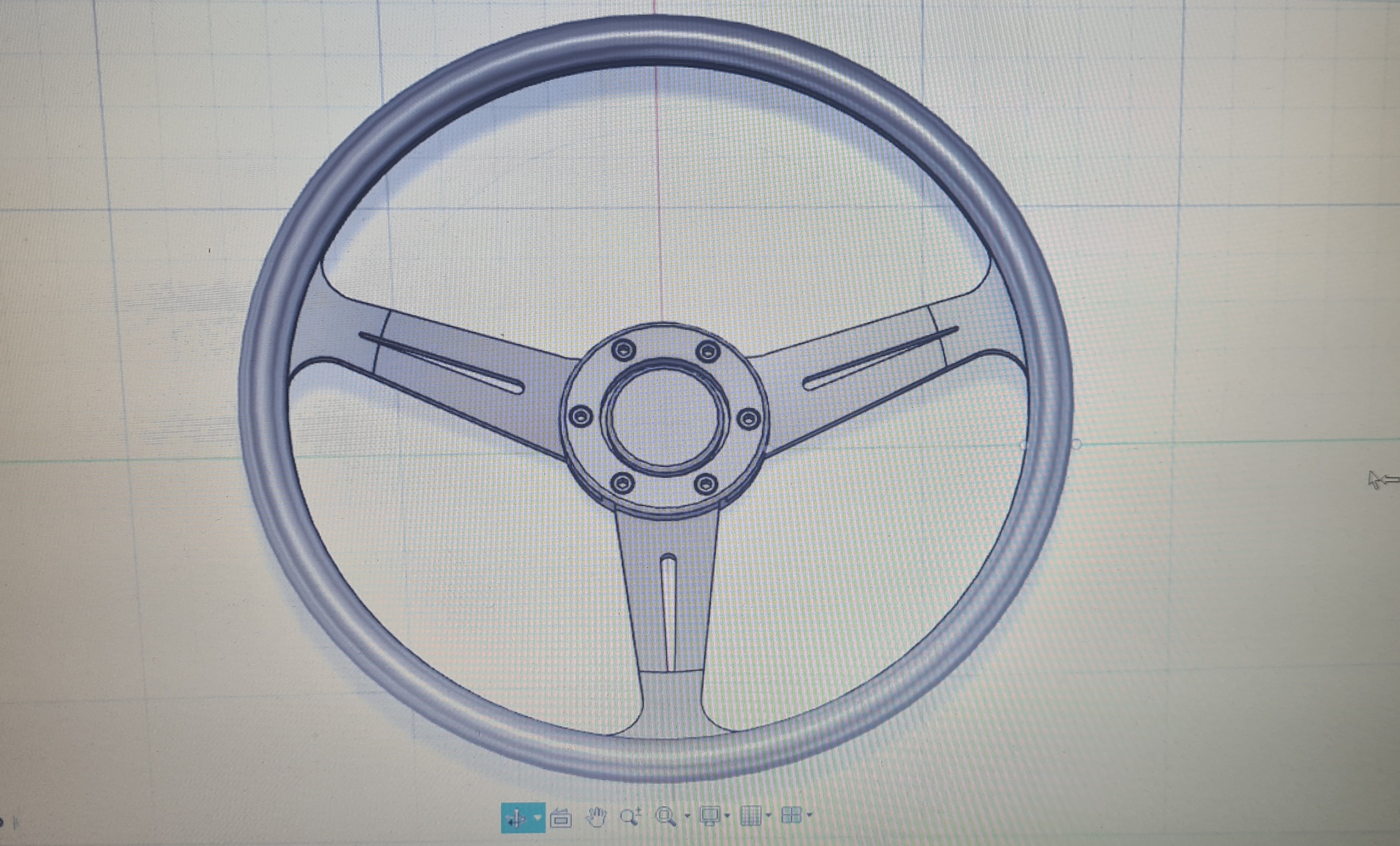Expand the Viewports dropdown arrow

pos(810,815)
